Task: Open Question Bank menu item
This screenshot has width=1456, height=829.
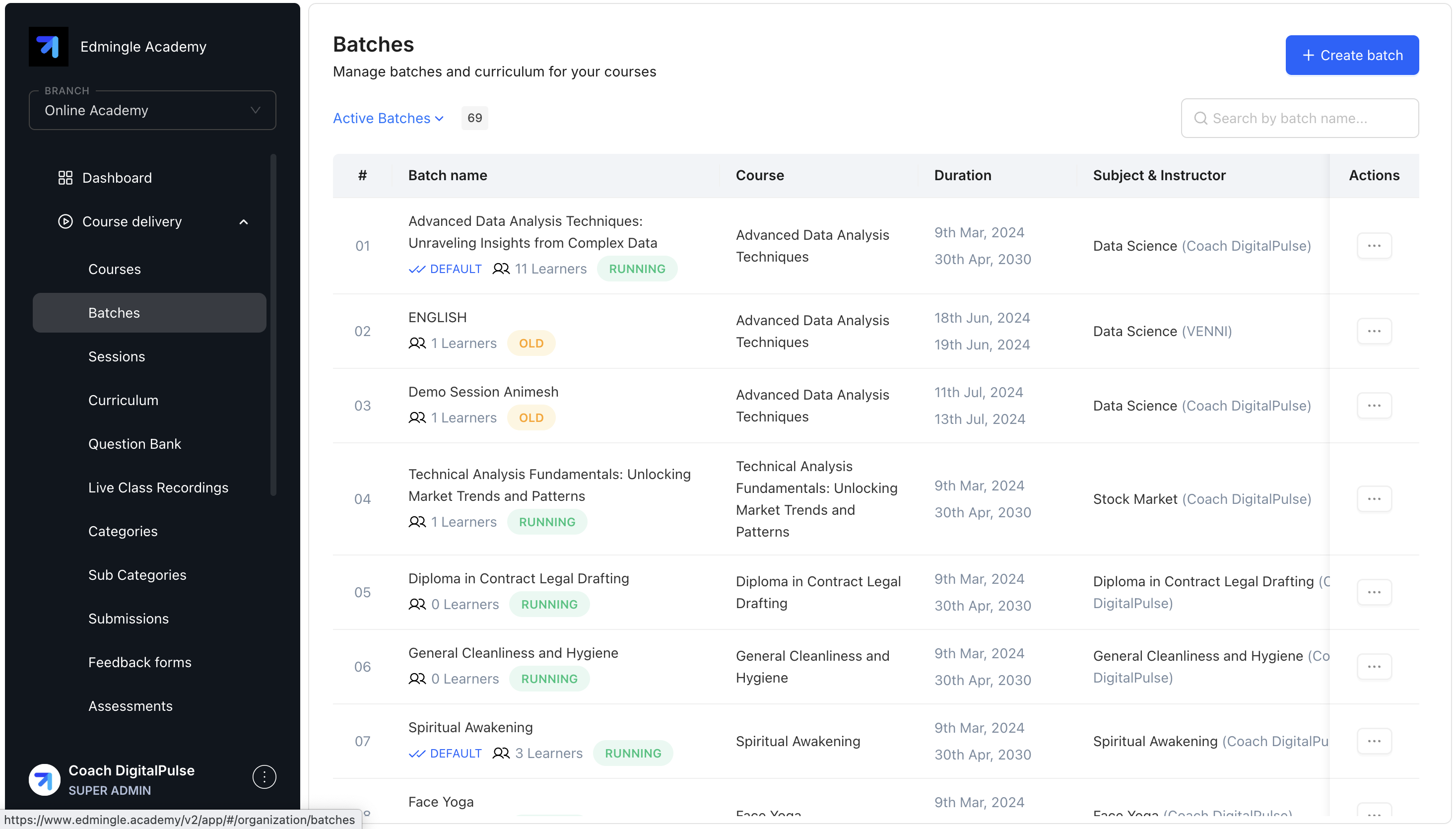Action: tap(134, 444)
